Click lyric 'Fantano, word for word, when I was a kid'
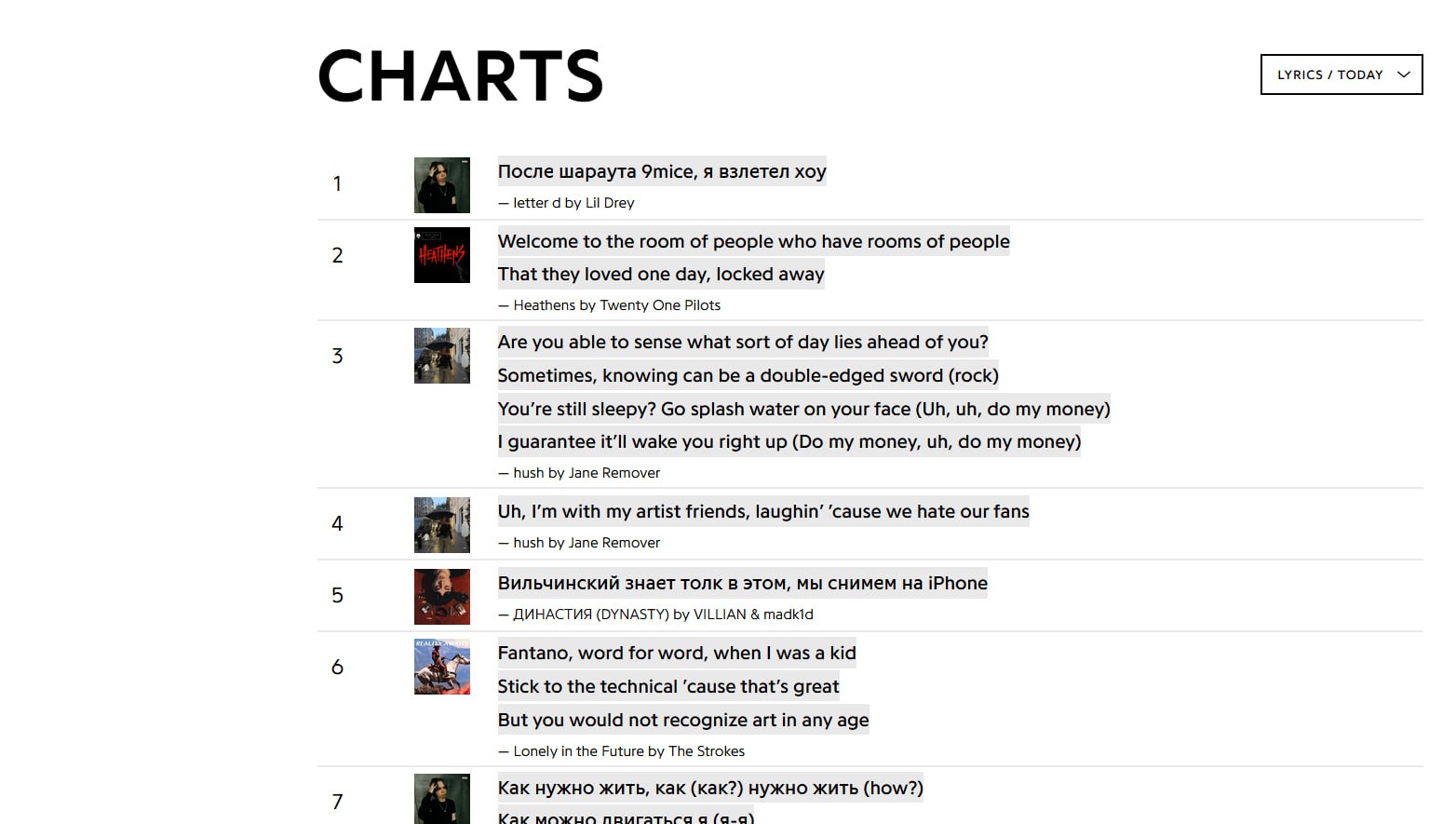Screen dimensions: 1456x824 677,653
